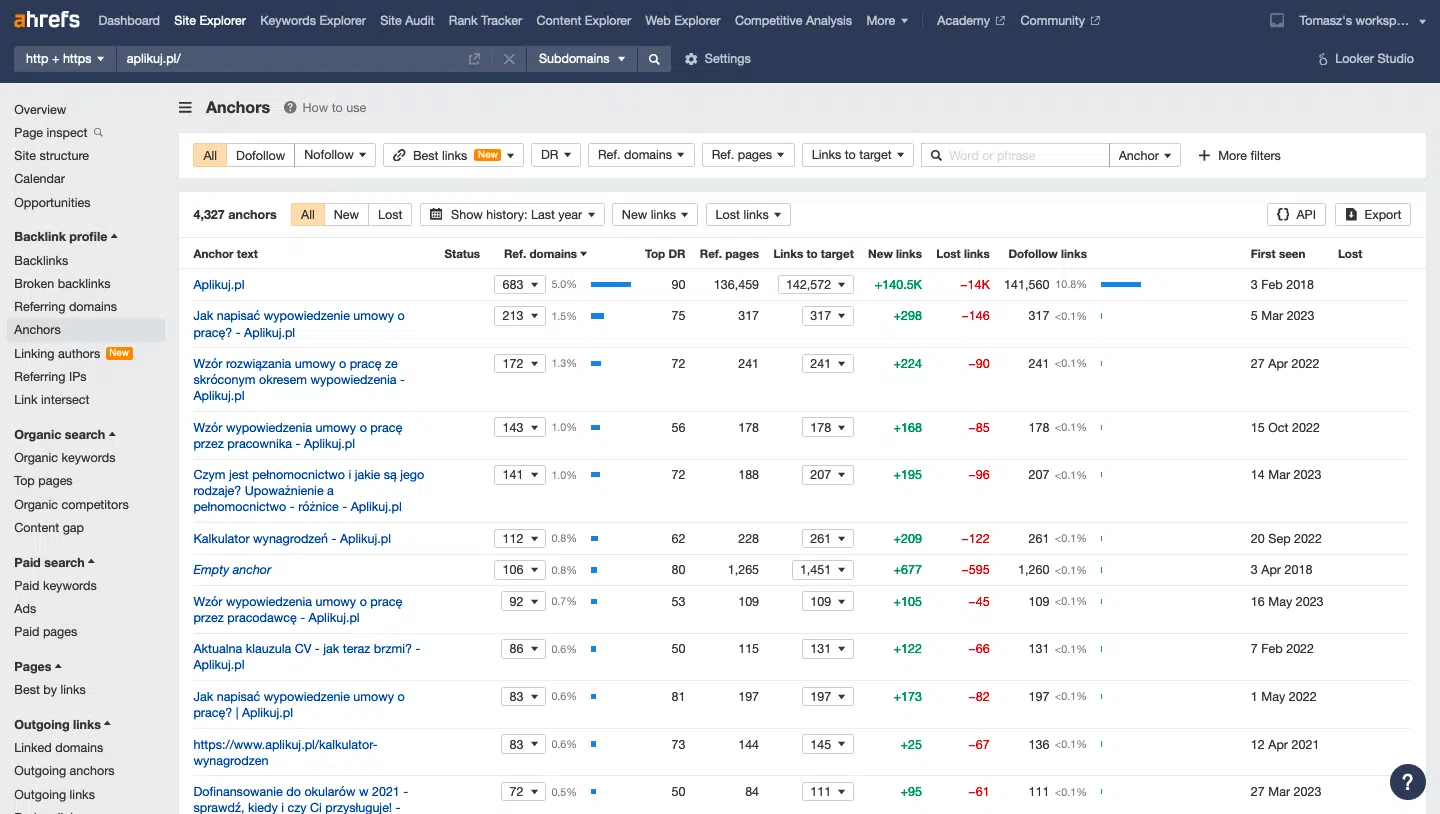Open Content Explorer
1440x814 pixels.
tap(584, 20)
